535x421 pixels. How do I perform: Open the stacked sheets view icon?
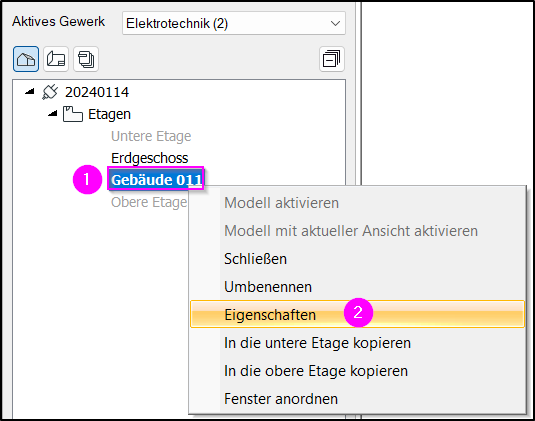[86, 59]
